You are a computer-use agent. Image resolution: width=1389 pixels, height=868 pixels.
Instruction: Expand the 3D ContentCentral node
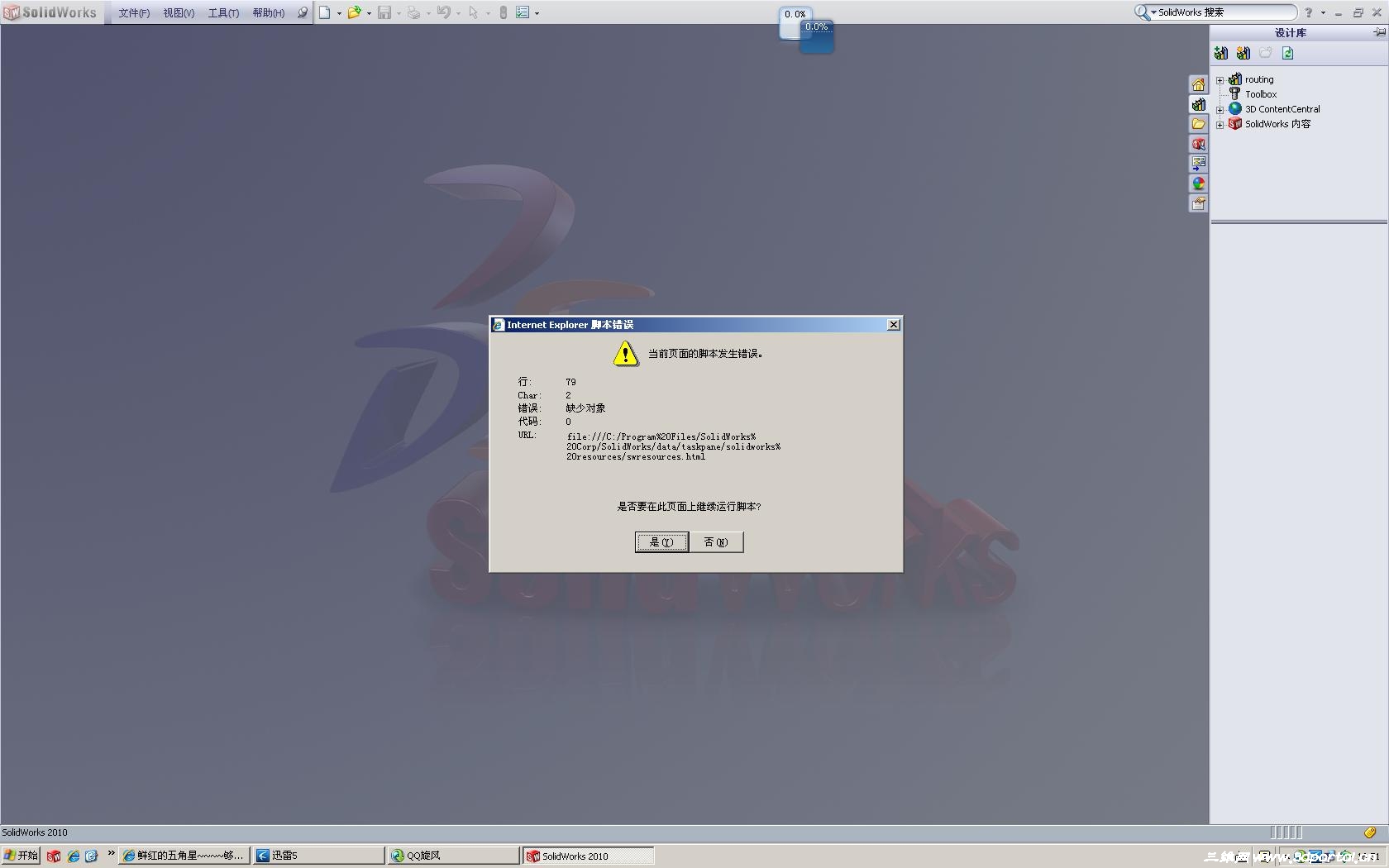[1220, 110]
